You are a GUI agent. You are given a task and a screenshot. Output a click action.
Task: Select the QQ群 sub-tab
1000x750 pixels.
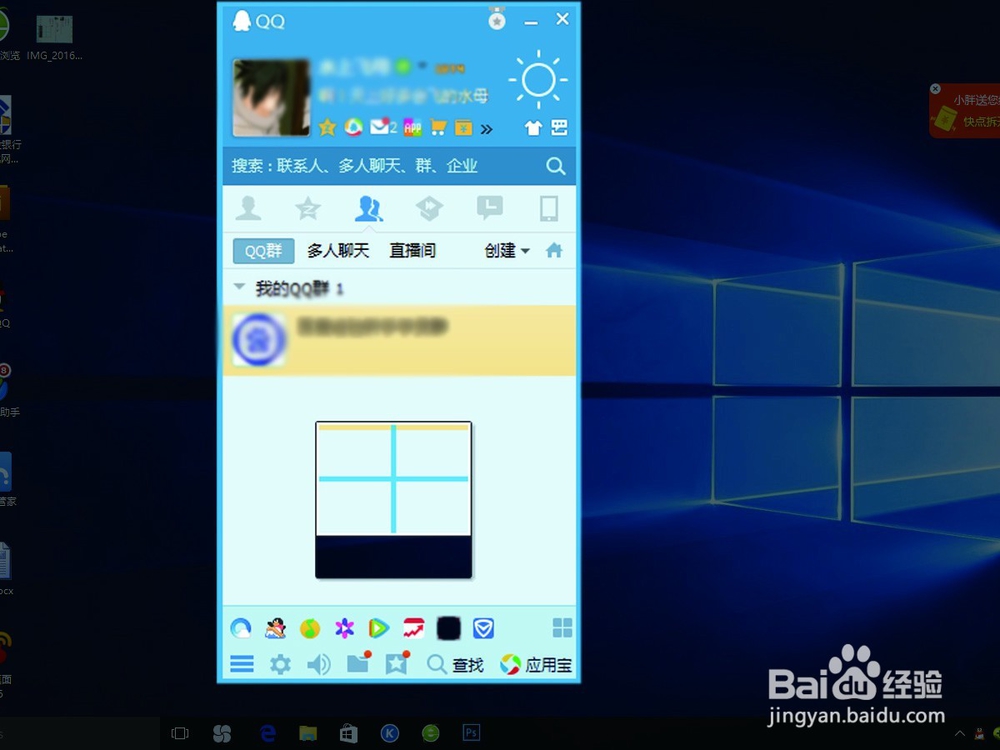pos(263,251)
